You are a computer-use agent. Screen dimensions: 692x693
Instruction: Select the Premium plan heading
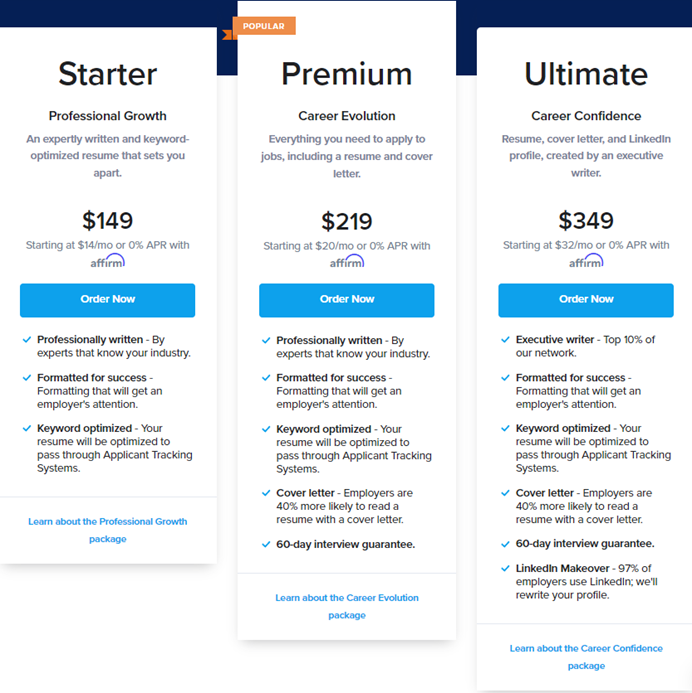tap(347, 74)
